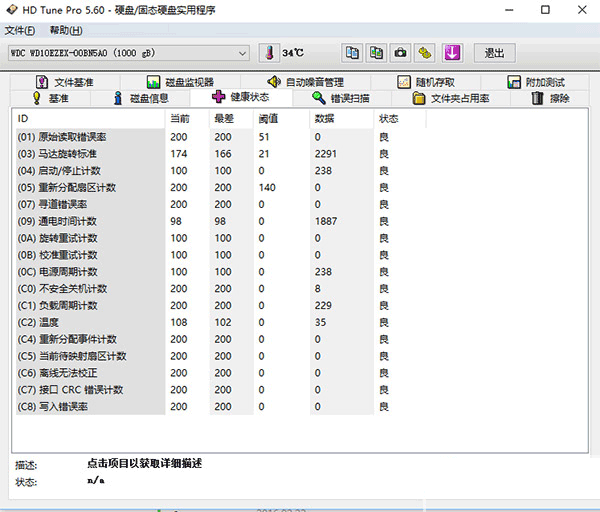The height and width of the screenshot is (512, 600).
Task: Select row (0C) 电源周期计数
Action: (x=220, y=272)
